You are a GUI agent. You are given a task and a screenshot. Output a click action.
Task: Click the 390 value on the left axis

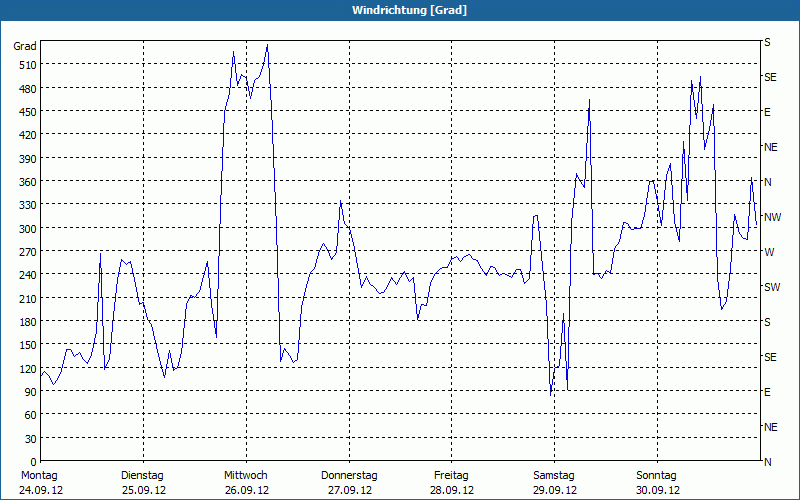28,159
